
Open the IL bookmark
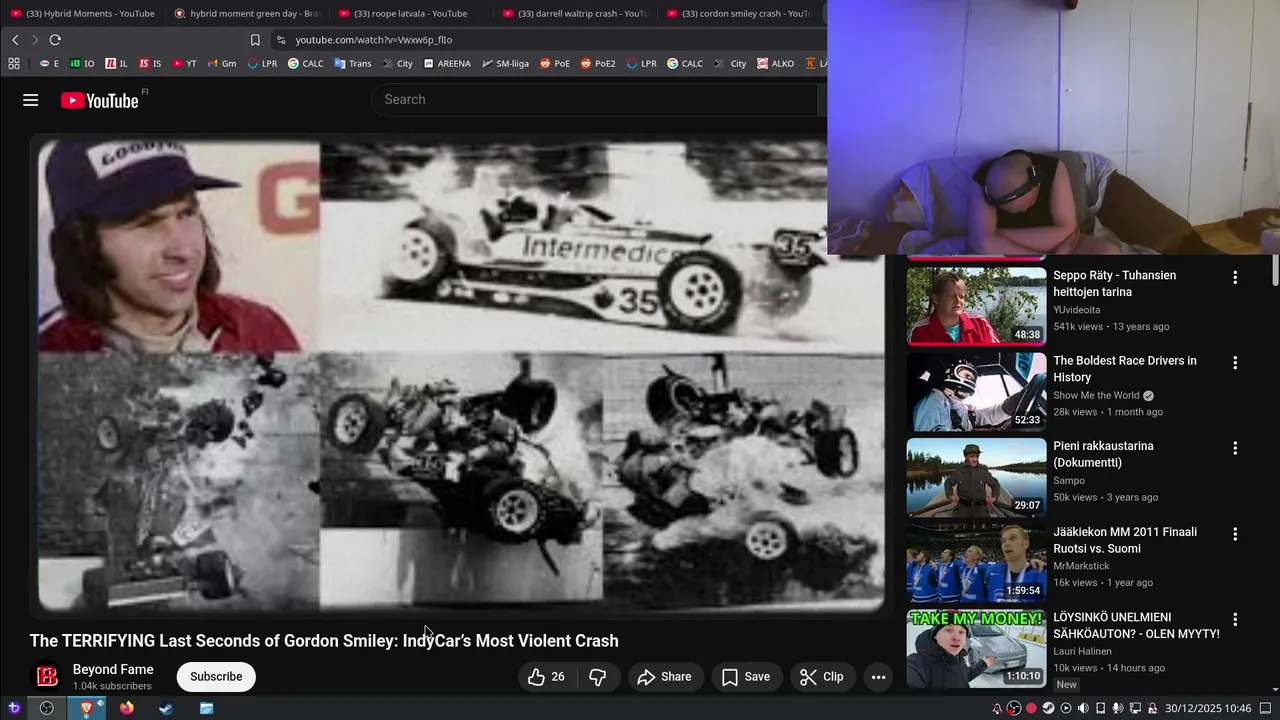(x=116, y=63)
